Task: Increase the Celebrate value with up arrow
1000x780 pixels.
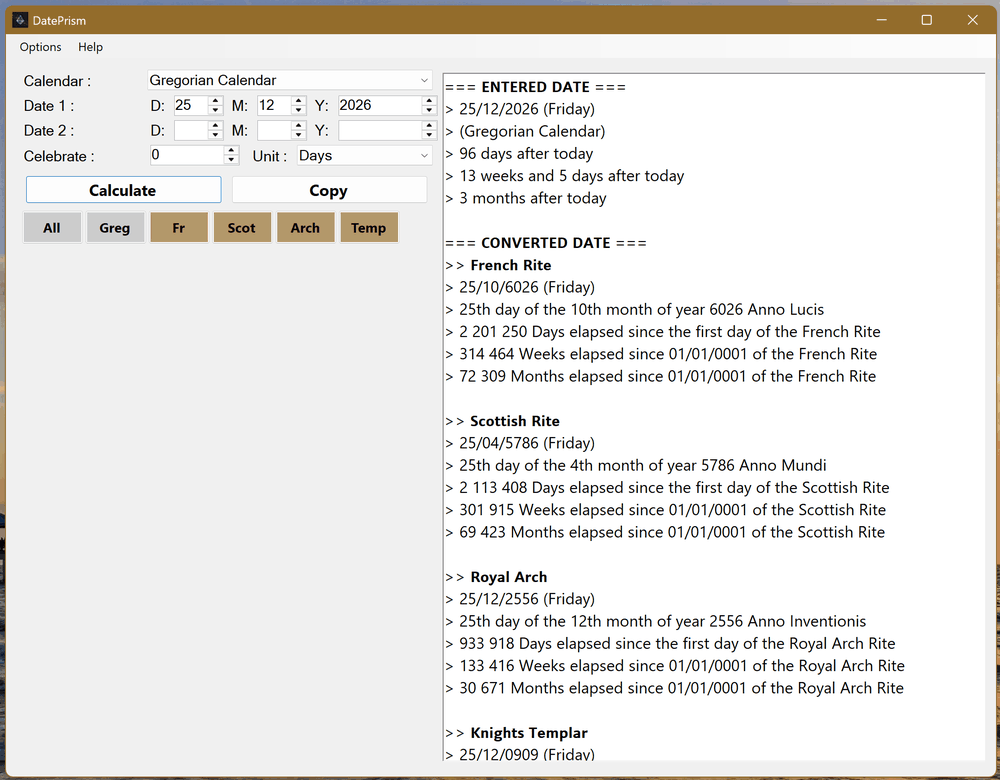Action: (232, 151)
